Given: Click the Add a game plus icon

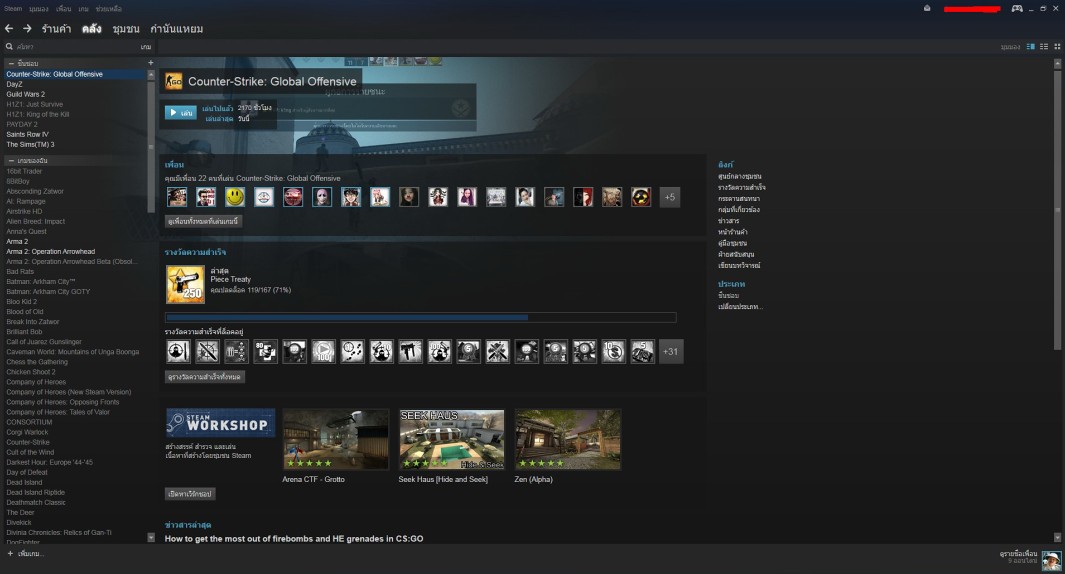Looking at the screenshot, I should [x=10, y=554].
